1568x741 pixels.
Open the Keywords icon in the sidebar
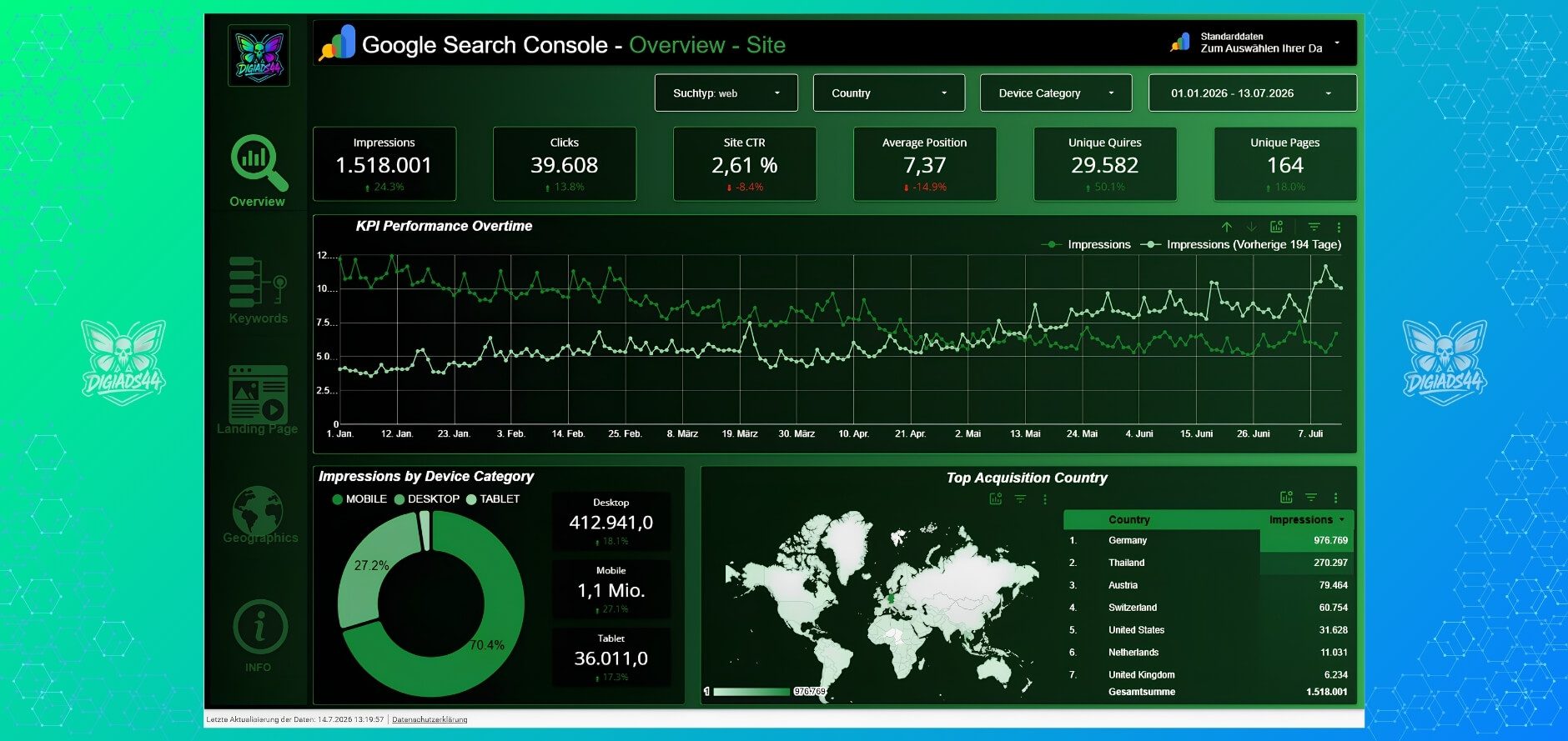[258, 282]
